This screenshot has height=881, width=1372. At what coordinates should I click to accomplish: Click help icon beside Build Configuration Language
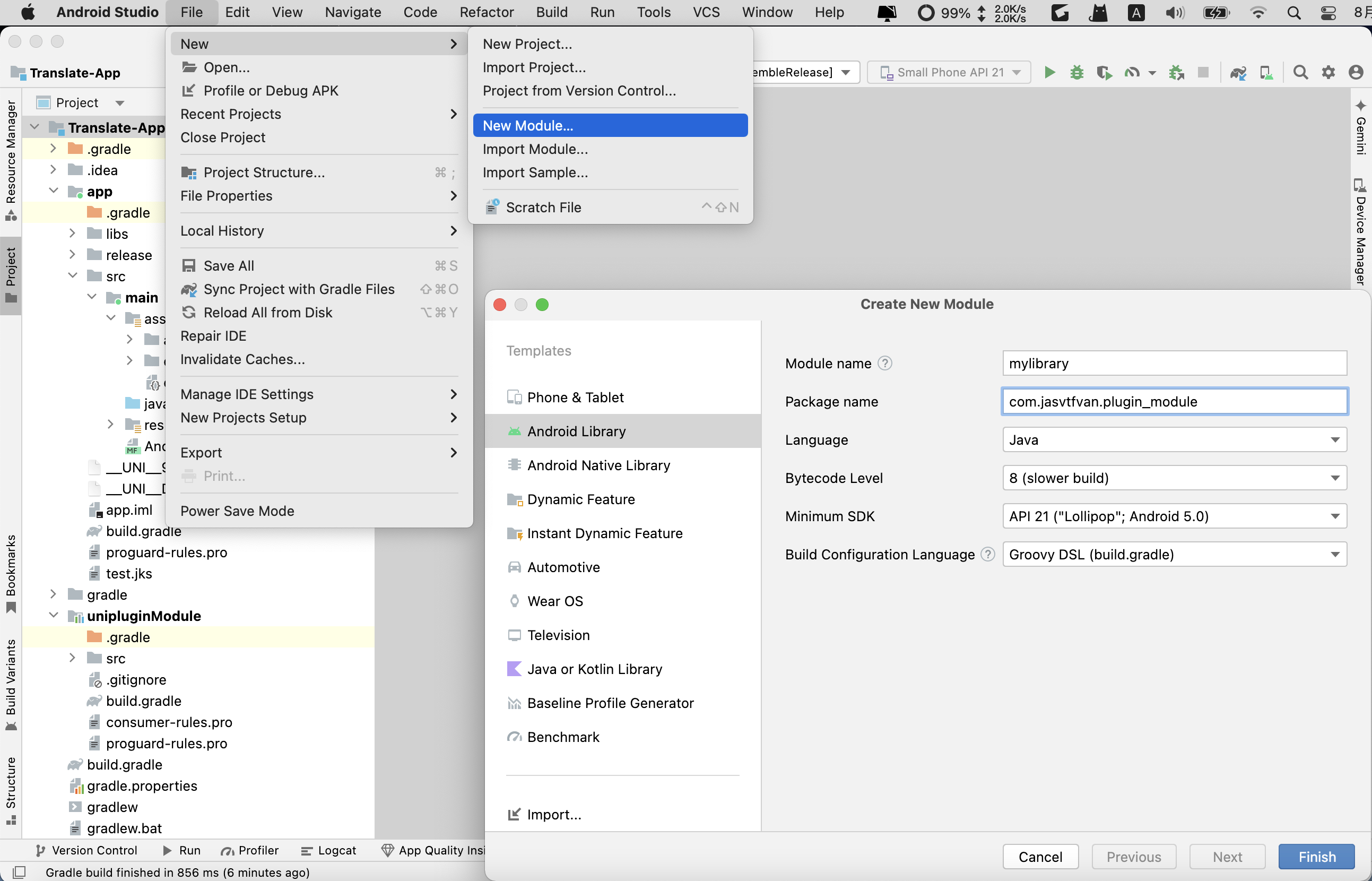(x=988, y=555)
